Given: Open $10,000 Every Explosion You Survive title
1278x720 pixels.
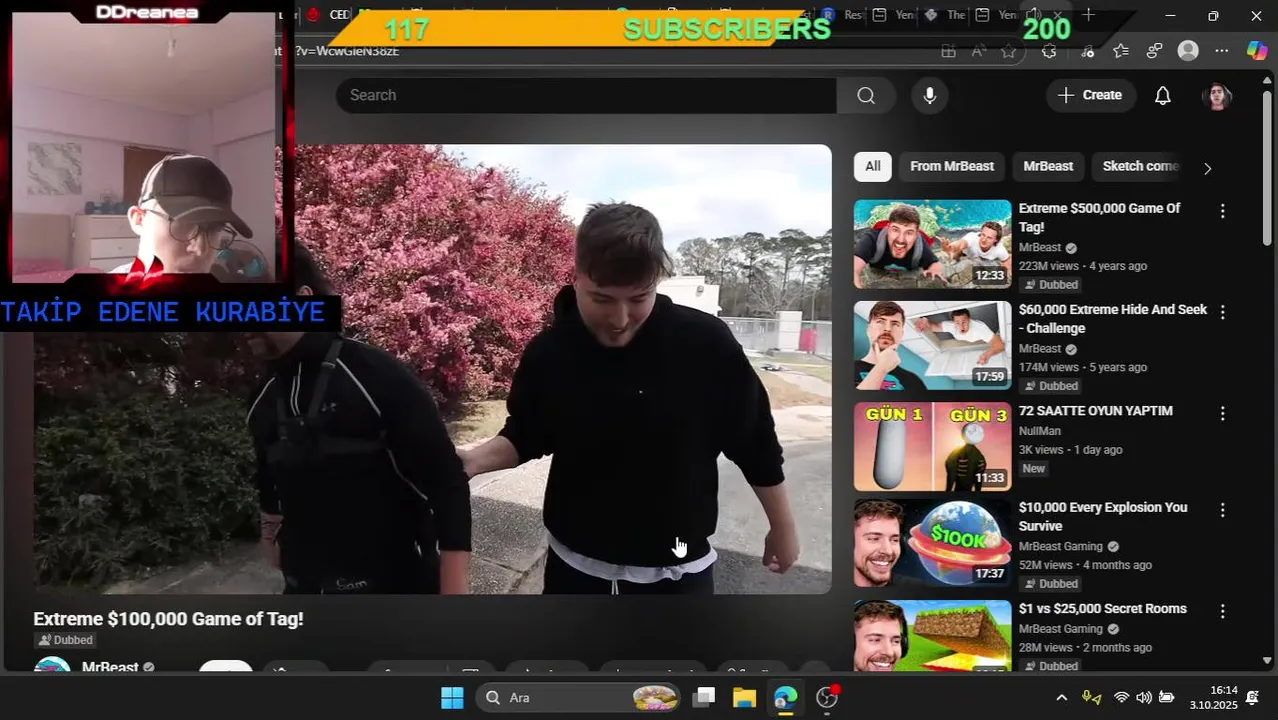Looking at the screenshot, I should pos(1103,517).
